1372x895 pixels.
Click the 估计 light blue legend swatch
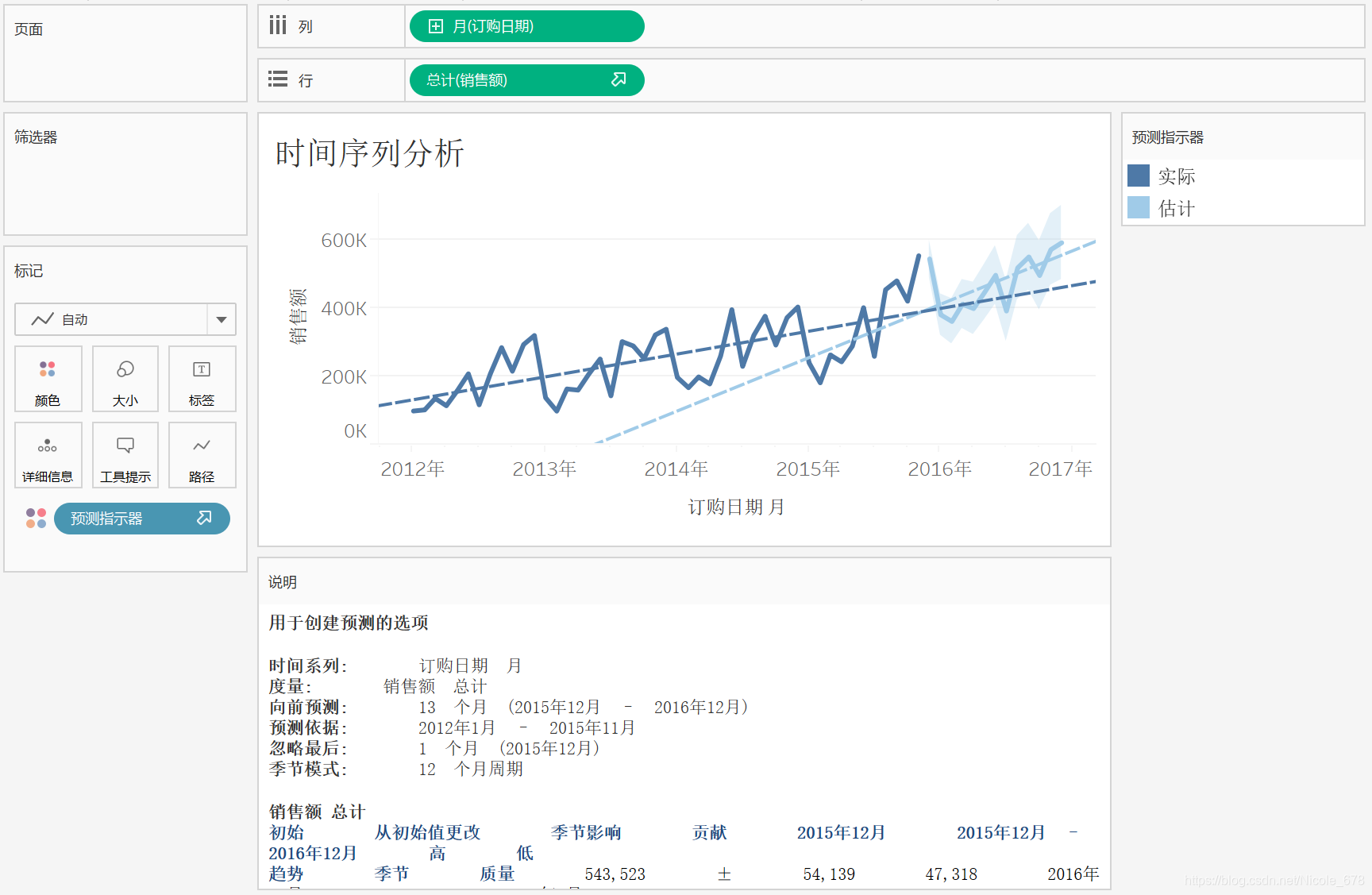coord(1139,207)
